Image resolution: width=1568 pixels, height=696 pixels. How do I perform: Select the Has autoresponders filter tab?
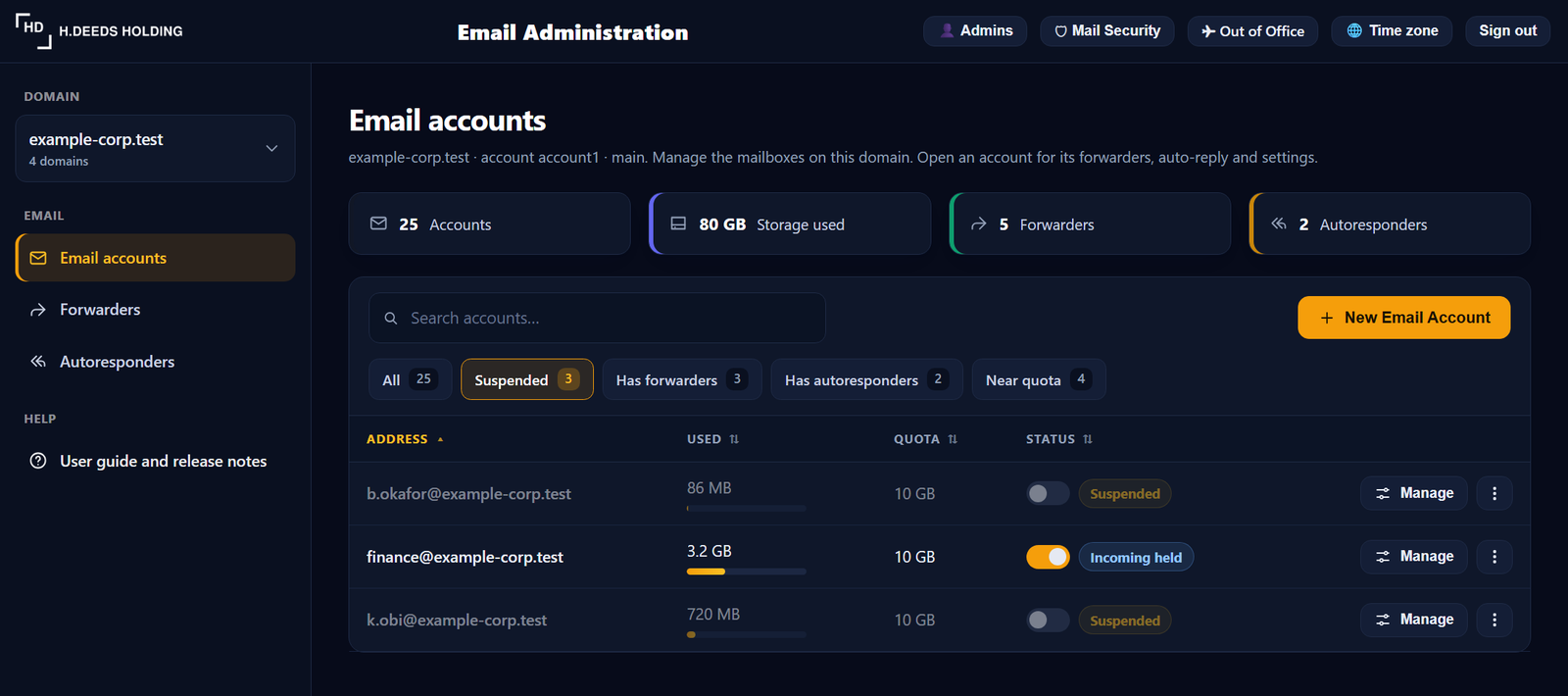tap(866, 379)
